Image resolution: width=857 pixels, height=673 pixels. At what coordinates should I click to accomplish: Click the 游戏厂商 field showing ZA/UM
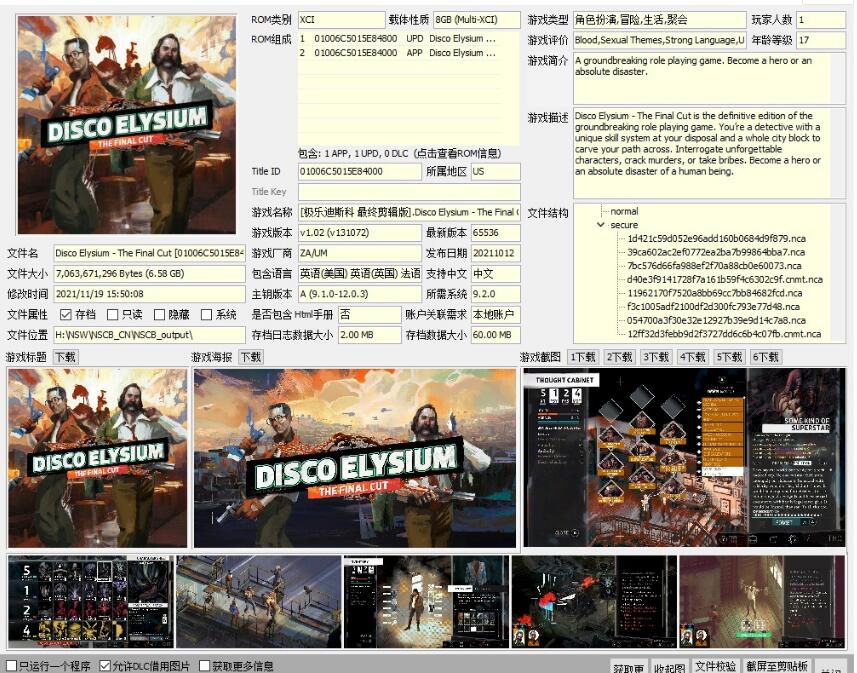360,253
